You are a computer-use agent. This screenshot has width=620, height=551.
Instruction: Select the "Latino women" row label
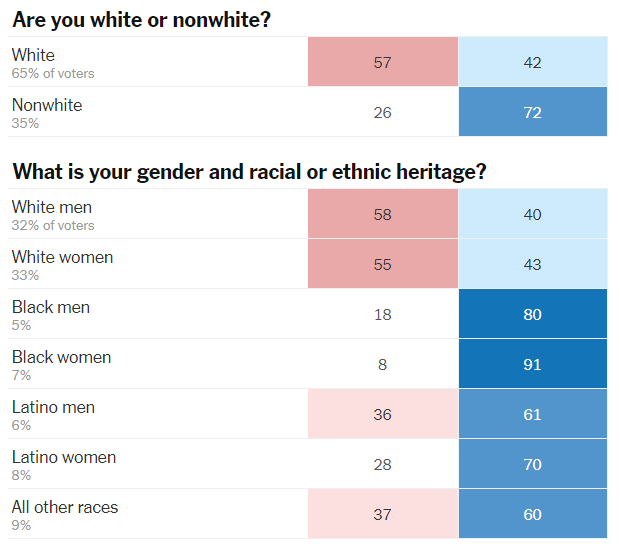(64, 457)
